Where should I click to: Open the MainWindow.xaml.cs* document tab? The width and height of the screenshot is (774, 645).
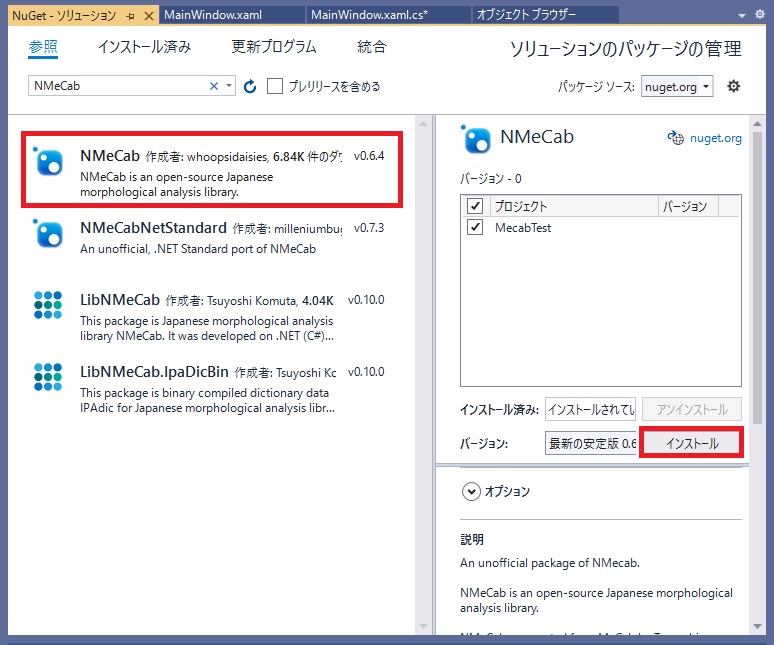tap(388, 15)
